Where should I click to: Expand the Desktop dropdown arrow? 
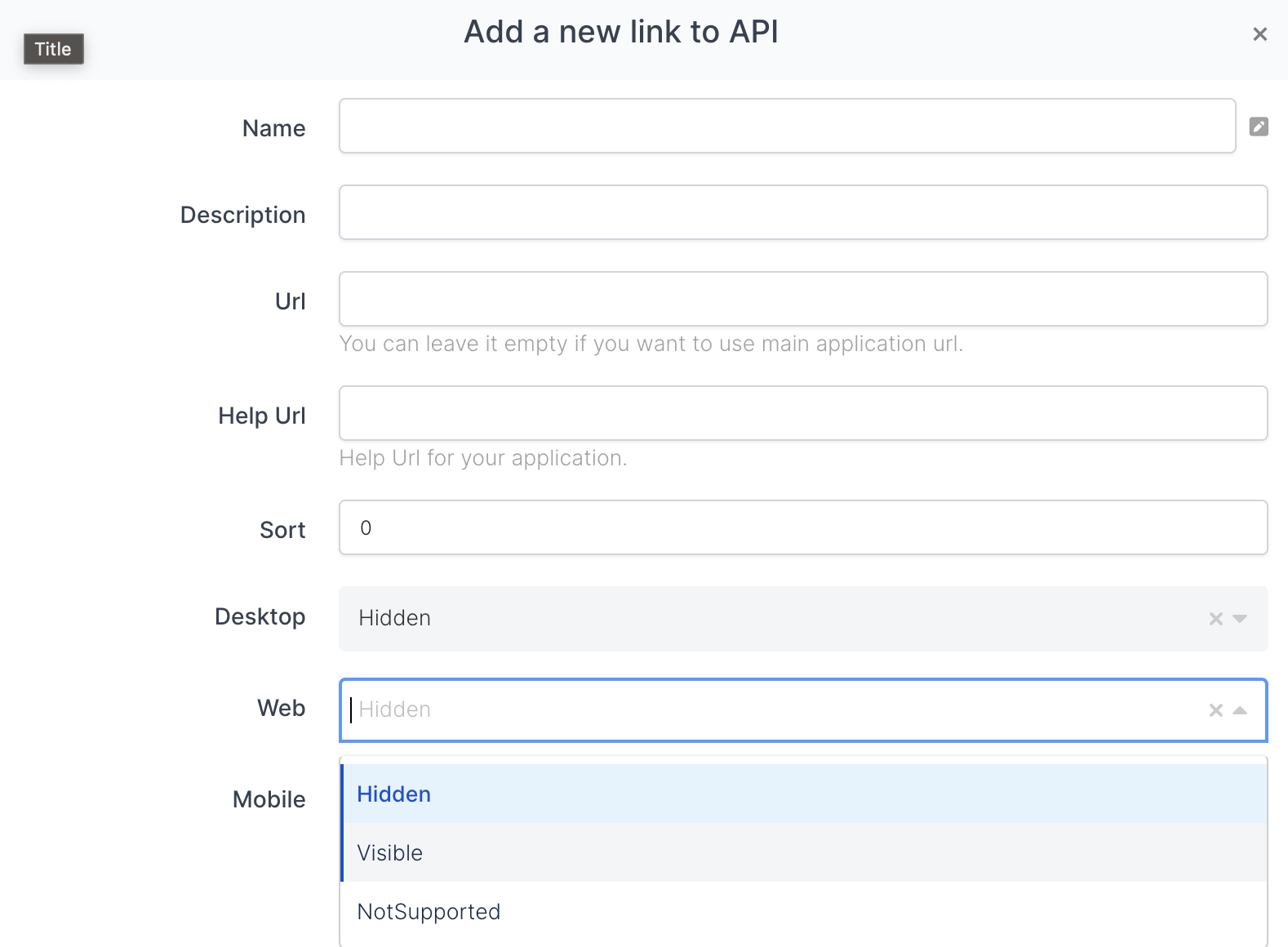1240,619
